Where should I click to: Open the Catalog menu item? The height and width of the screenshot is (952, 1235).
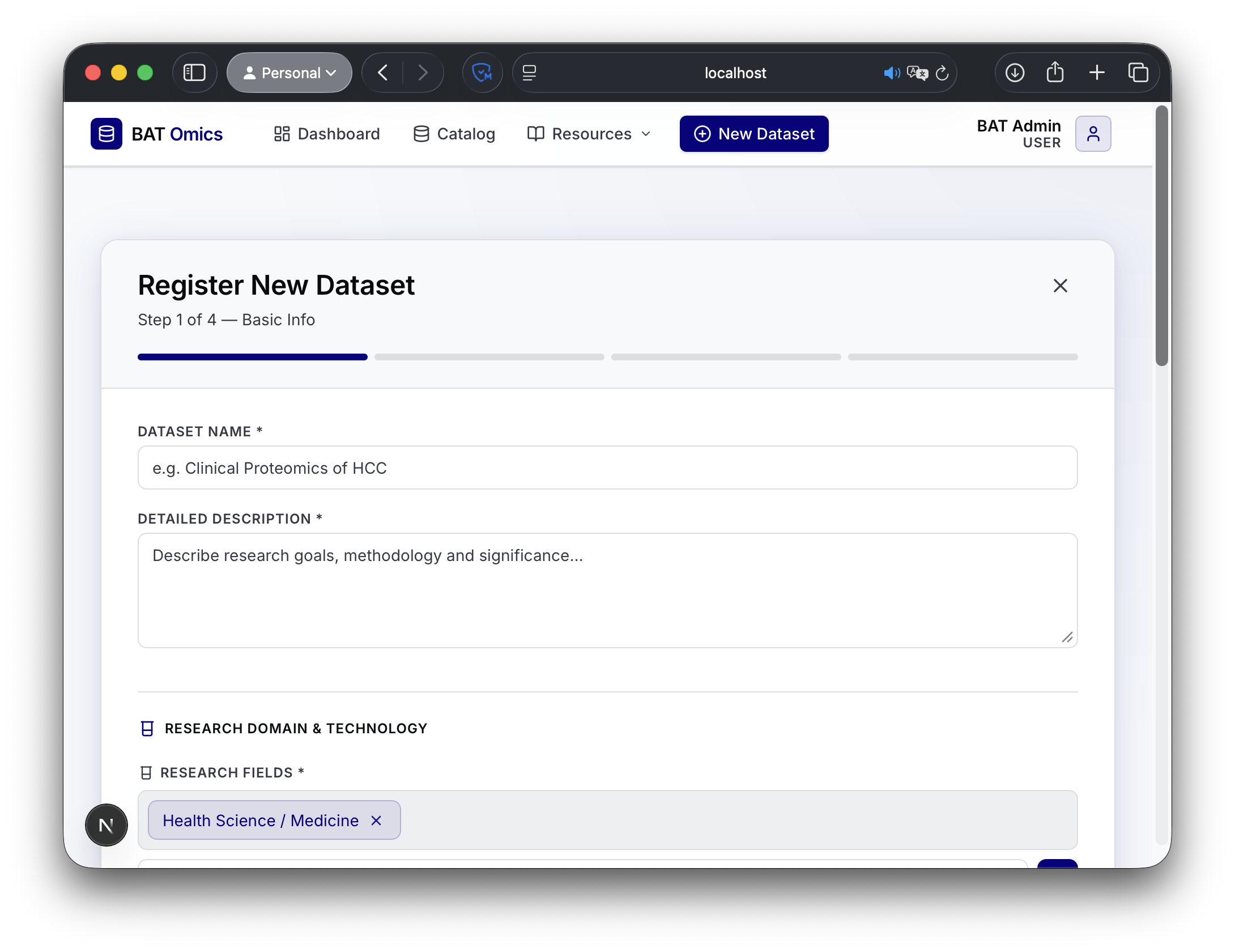[454, 134]
